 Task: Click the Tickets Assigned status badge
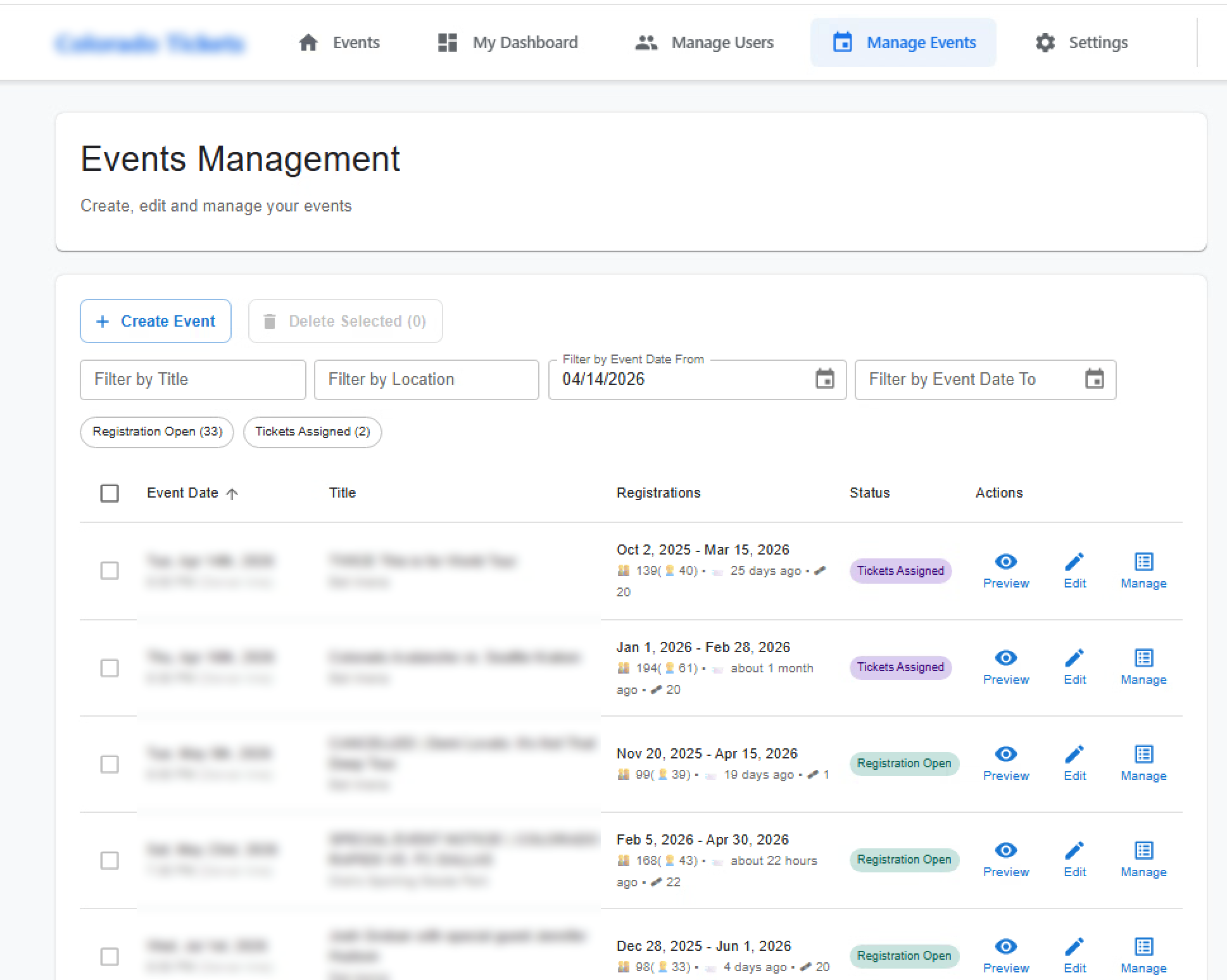(900, 570)
